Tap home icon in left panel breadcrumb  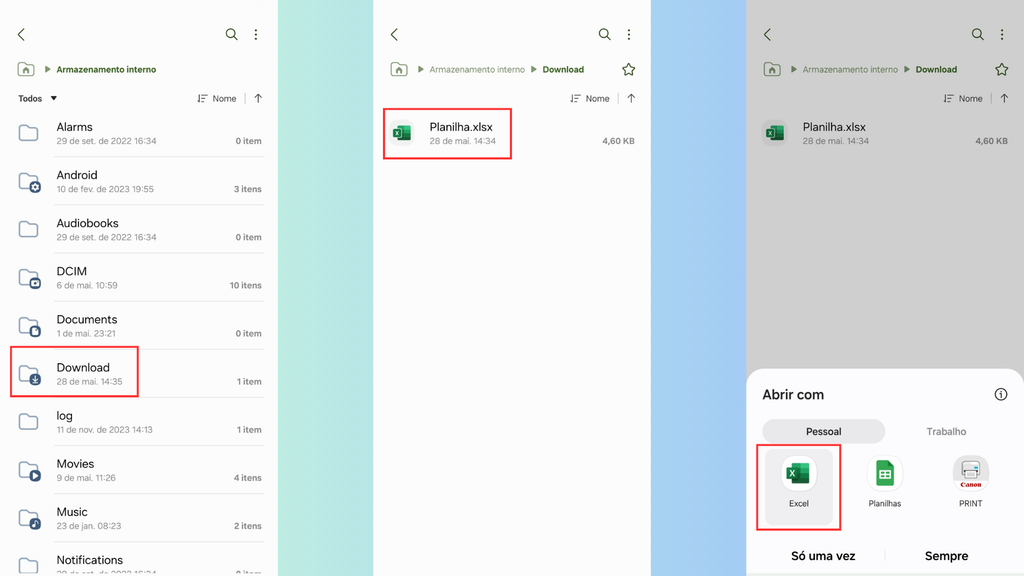click(x=26, y=69)
